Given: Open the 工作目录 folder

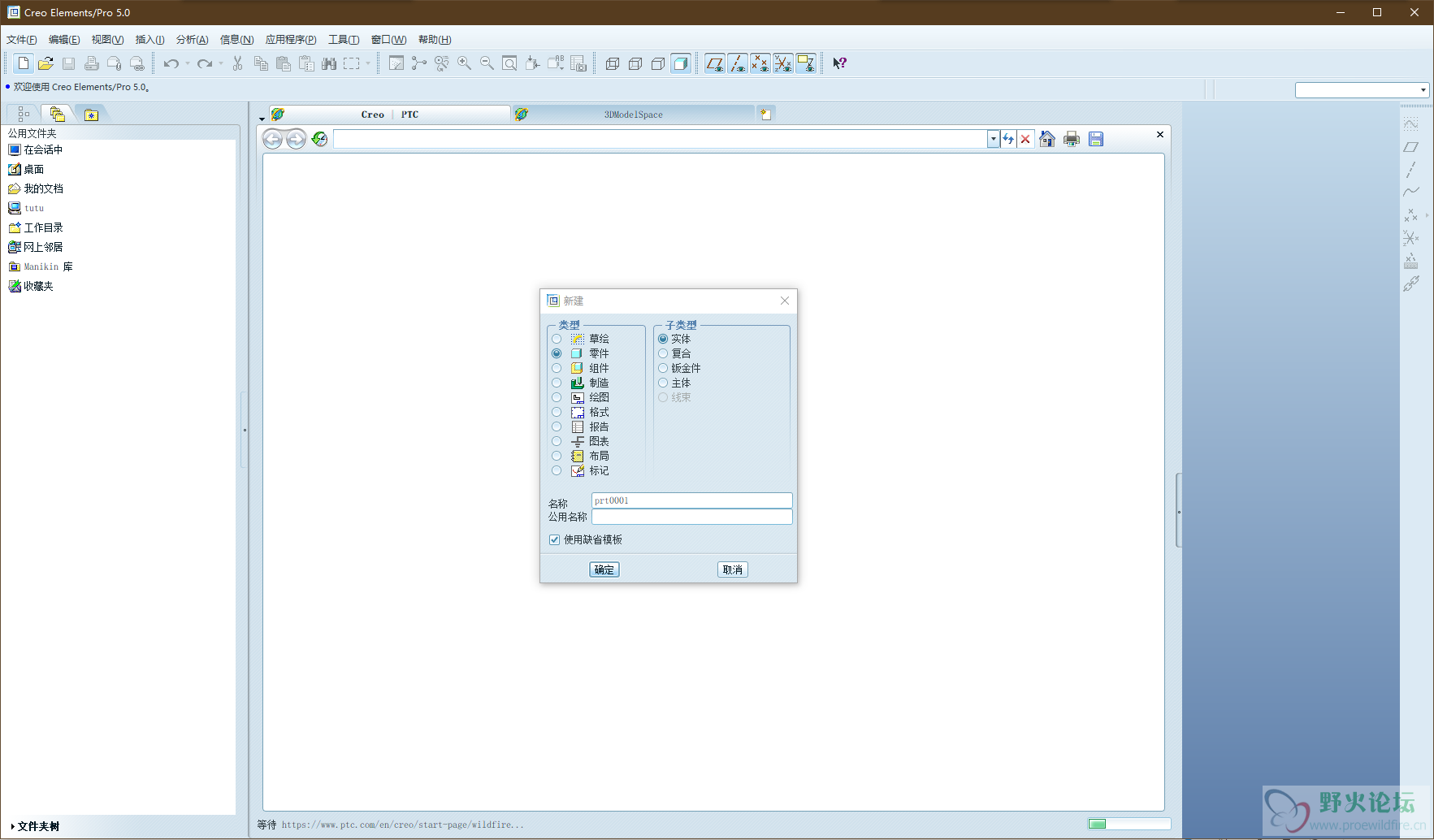Looking at the screenshot, I should tap(36, 227).
